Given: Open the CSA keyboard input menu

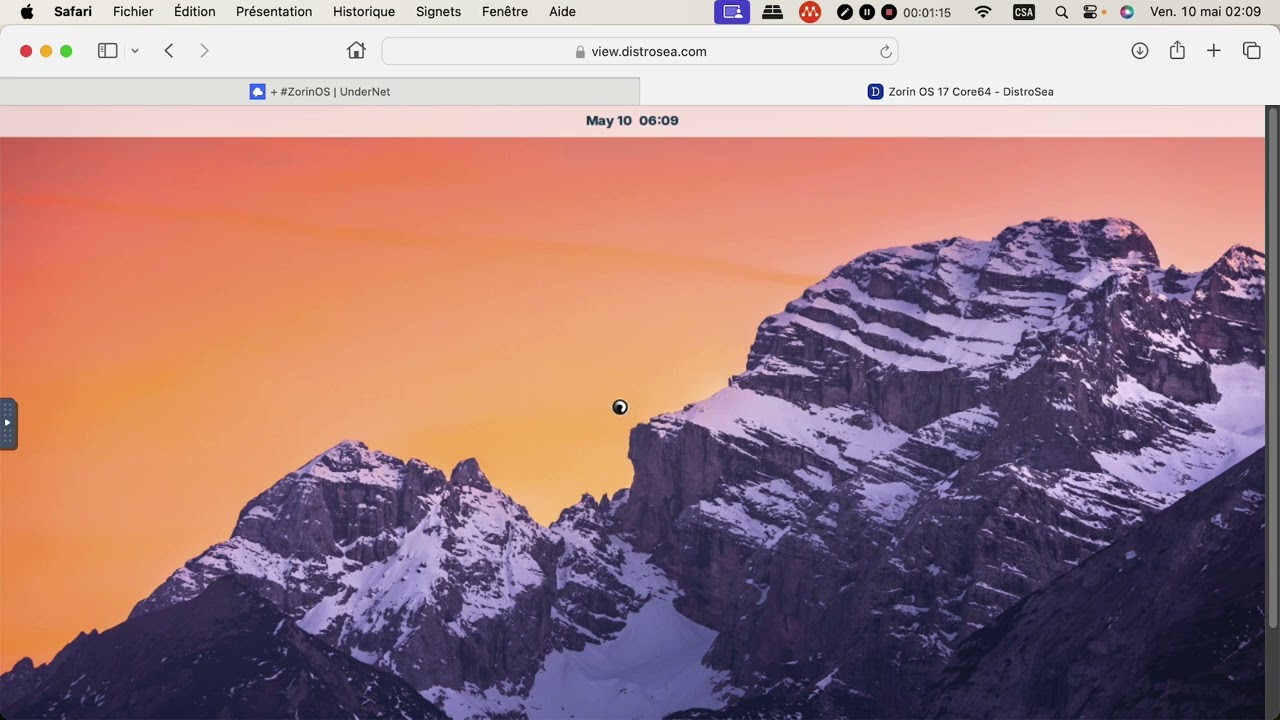Looking at the screenshot, I should pyautogui.click(x=1024, y=12).
